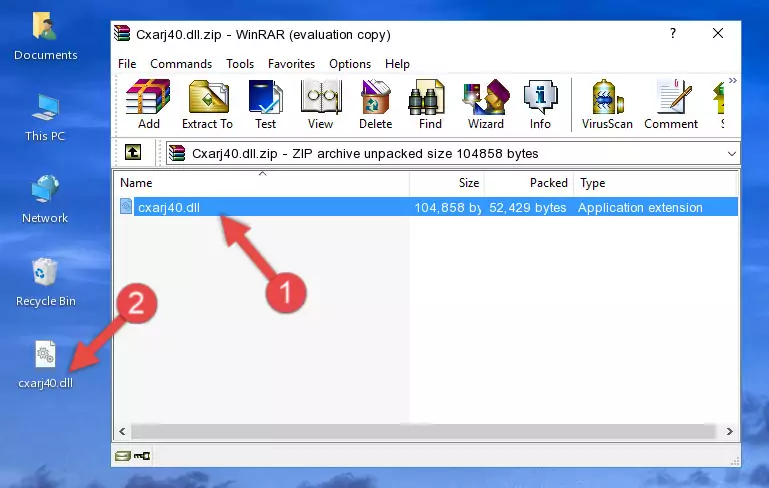Viewport: 769px width, 488px height.
Task: Click the Application extension type cell
Action: pyautogui.click(x=640, y=207)
